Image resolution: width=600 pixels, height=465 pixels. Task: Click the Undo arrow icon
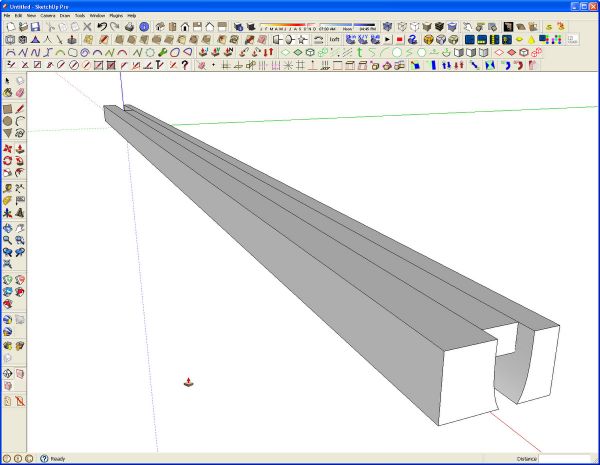pos(101,27)
